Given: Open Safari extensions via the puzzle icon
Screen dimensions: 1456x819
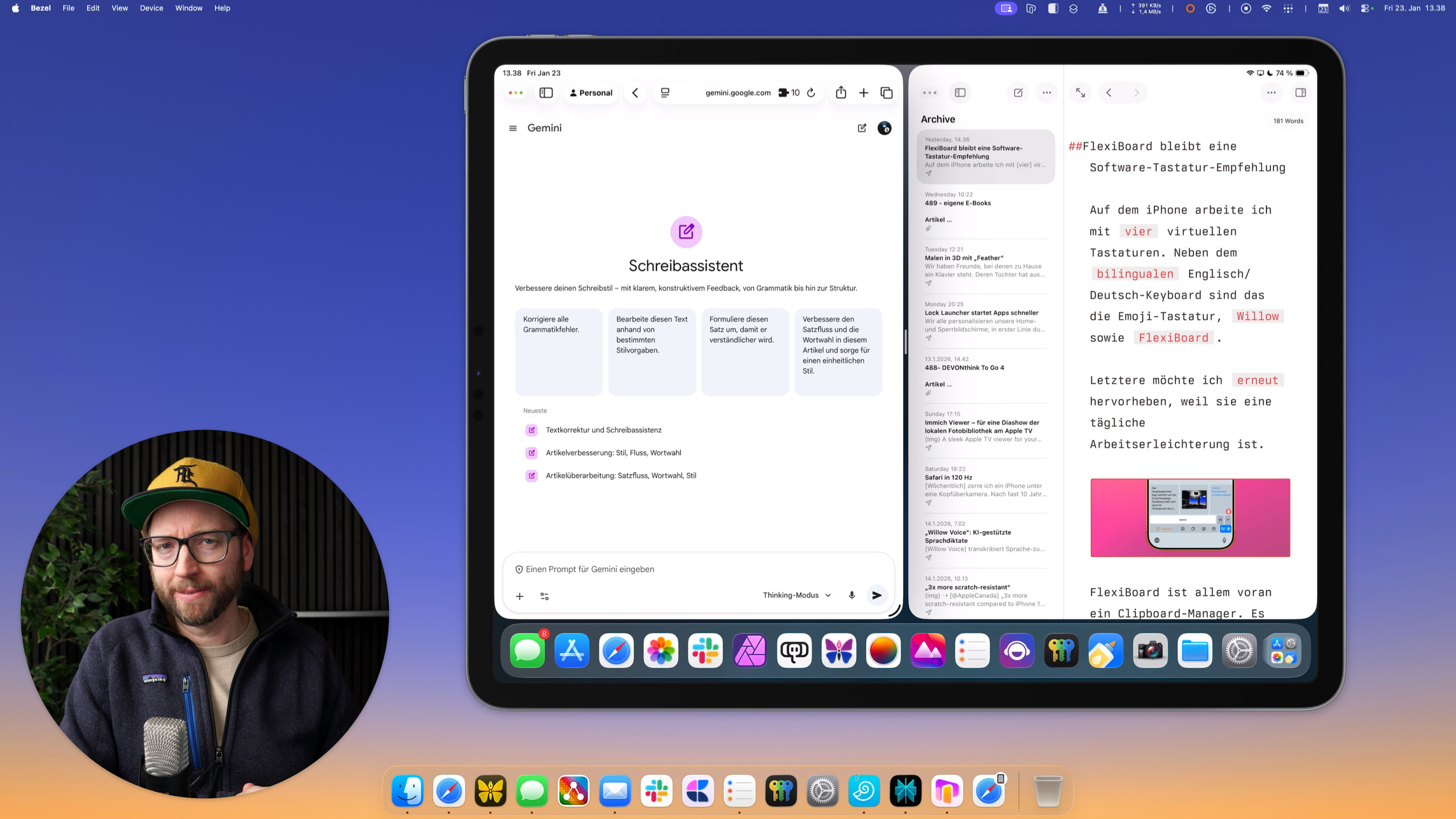Looking at the screenshot, I should point(783,92).
